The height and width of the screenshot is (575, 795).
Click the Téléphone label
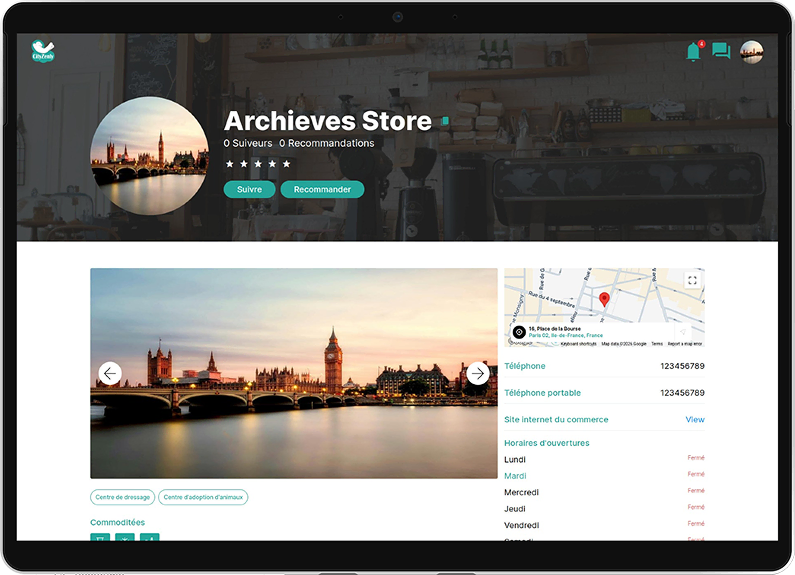[x=525, y=366]
